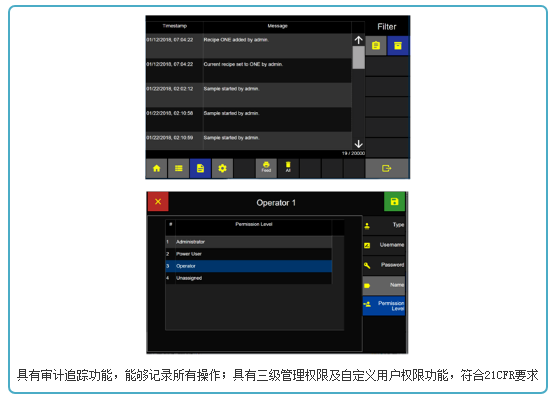Image resolution: width=559 pixels, height=402 pixels.
Task: Select Unassigned permission level row
Action: pyautogui.click(x=248, y=278)
